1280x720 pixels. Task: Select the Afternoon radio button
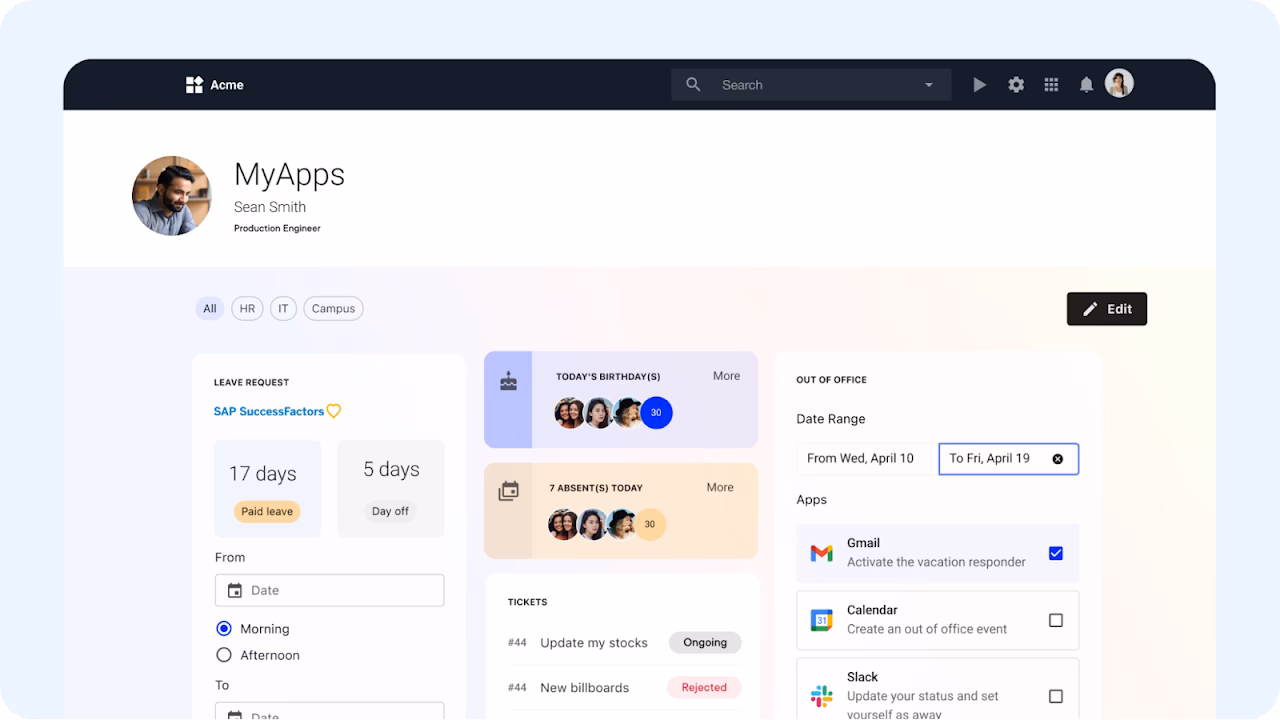click(223, 655)
